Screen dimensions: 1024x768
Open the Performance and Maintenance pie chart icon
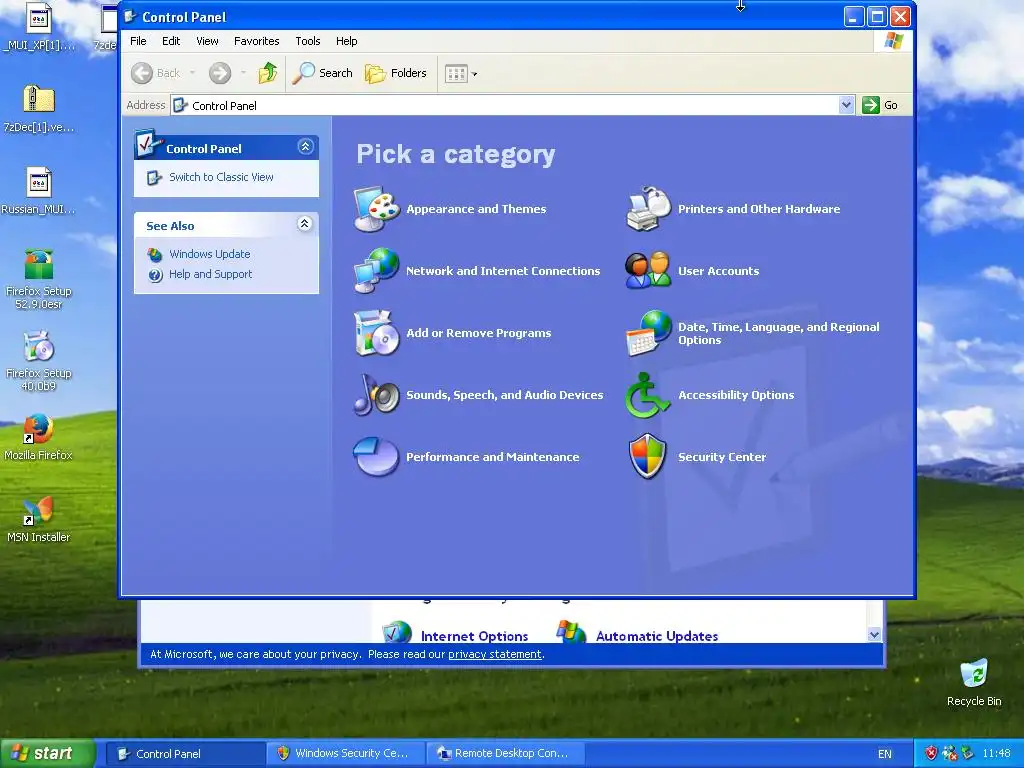(376, 456)
